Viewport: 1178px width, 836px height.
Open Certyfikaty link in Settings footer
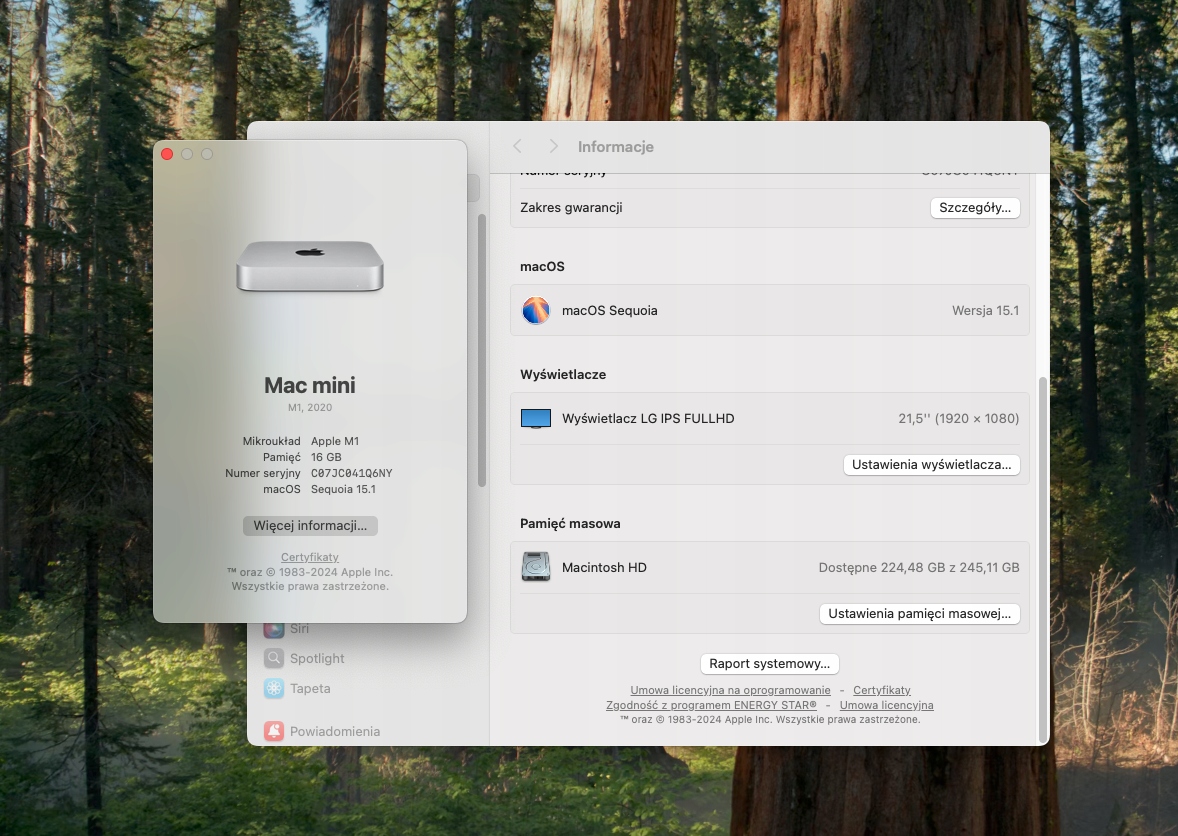881,690
